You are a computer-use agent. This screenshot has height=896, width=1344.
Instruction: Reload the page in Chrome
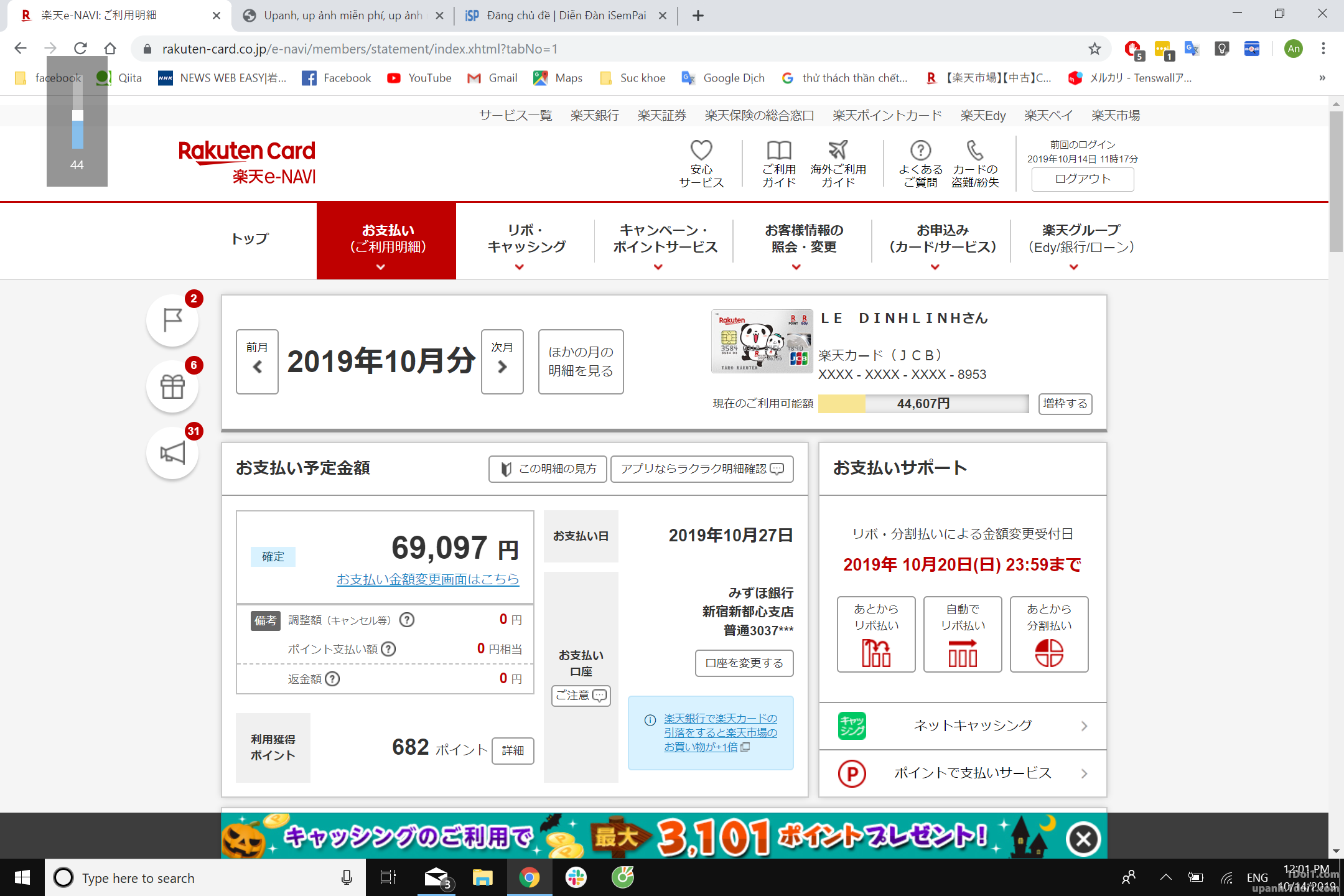80,49
